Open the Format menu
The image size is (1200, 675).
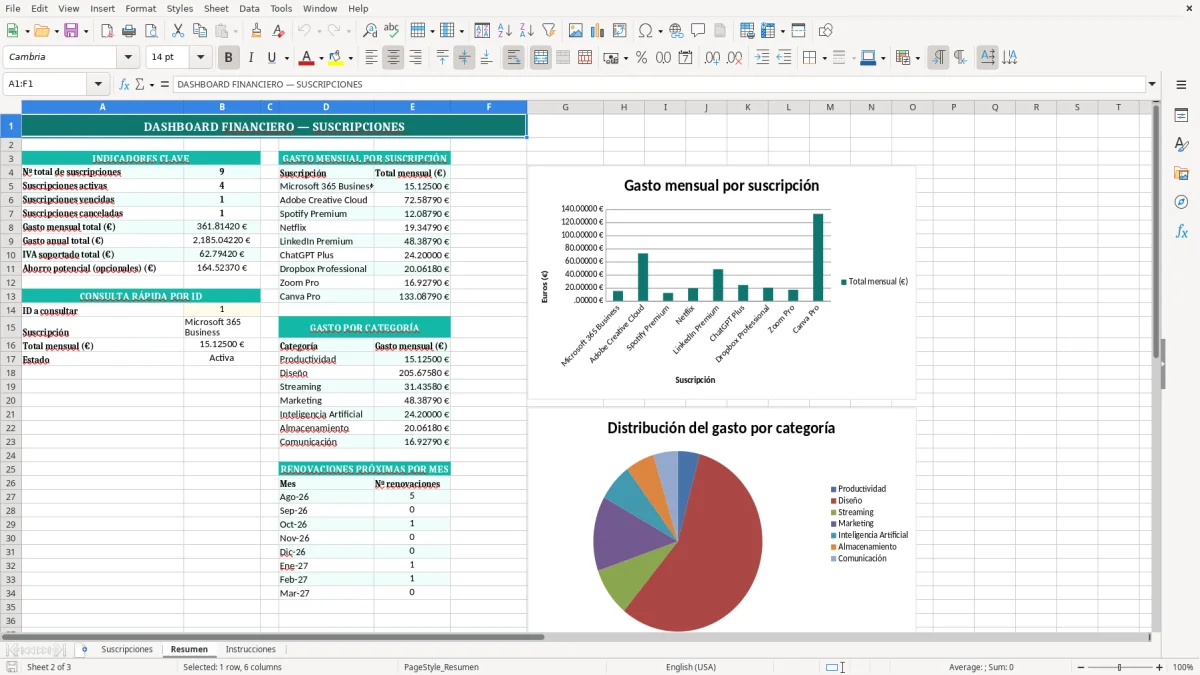(x=140, y=8)
